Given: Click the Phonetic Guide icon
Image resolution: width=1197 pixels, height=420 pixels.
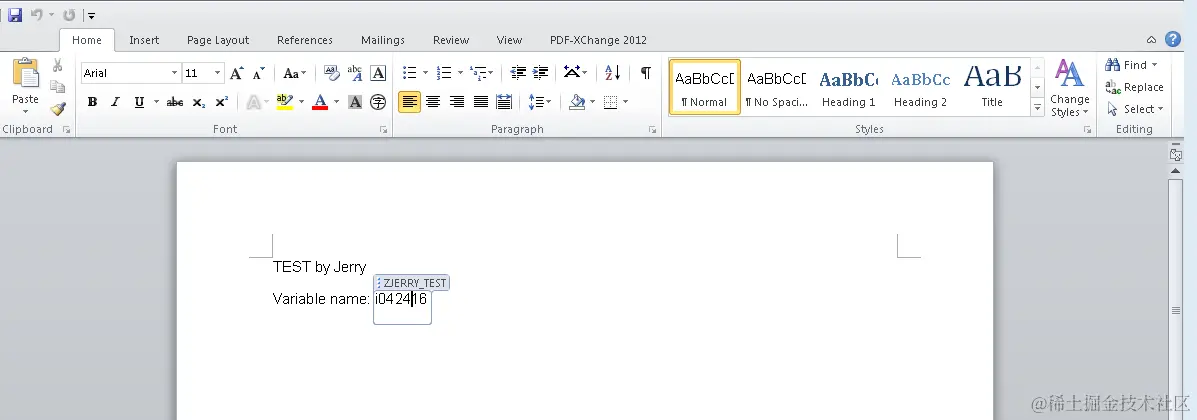Looking at the screenshot, I should pyautogui.click(x=354, y=73).
